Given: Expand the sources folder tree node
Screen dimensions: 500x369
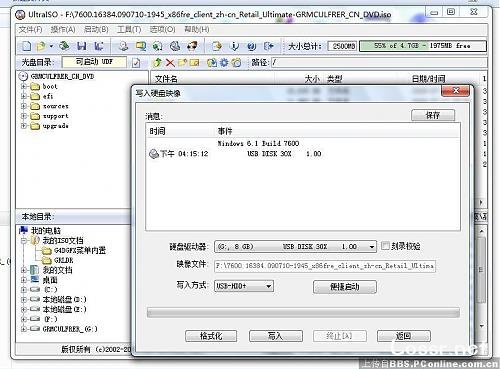Looking at the screenshot, I should 23,106.
